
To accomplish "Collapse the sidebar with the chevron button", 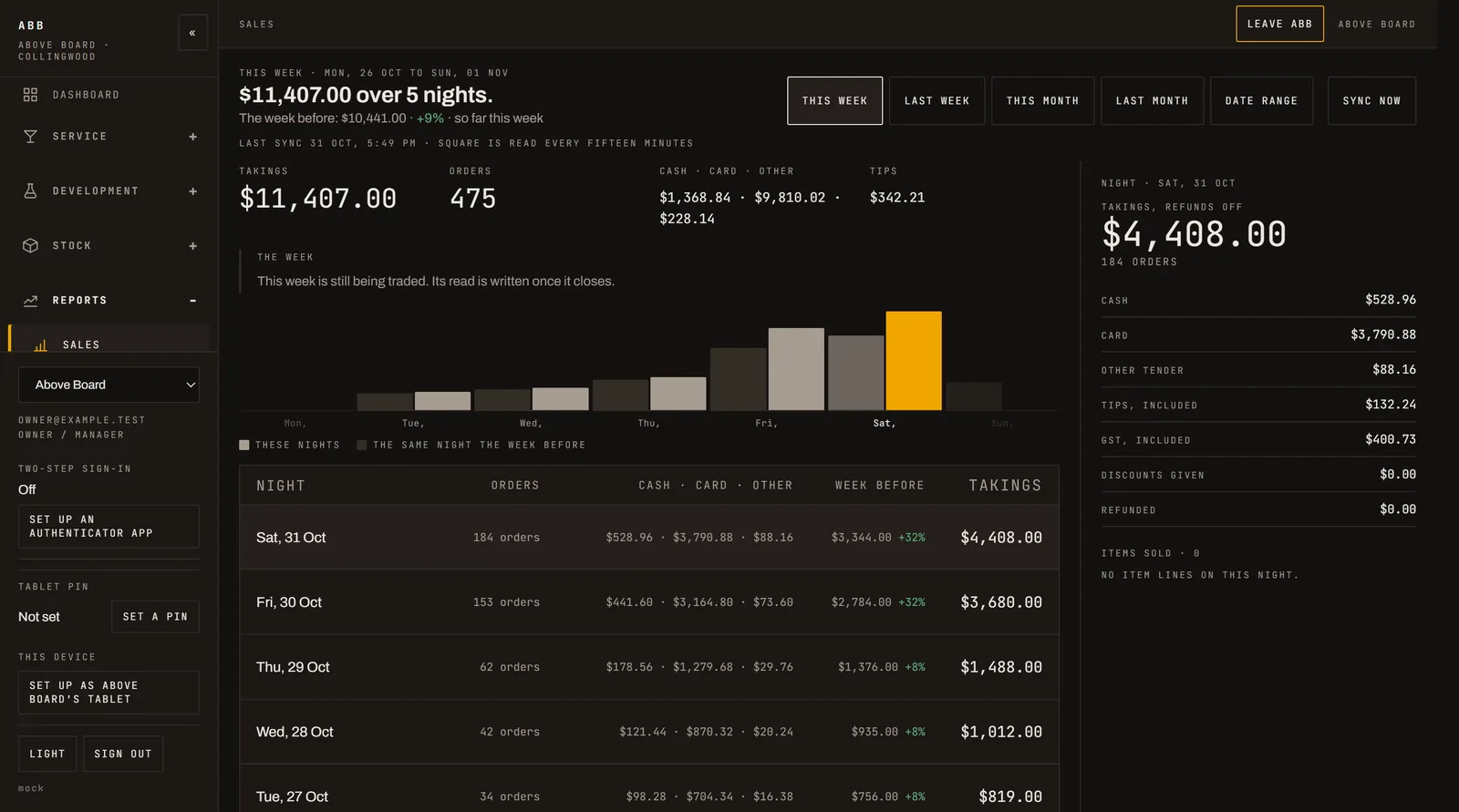I will pos(192,33).
